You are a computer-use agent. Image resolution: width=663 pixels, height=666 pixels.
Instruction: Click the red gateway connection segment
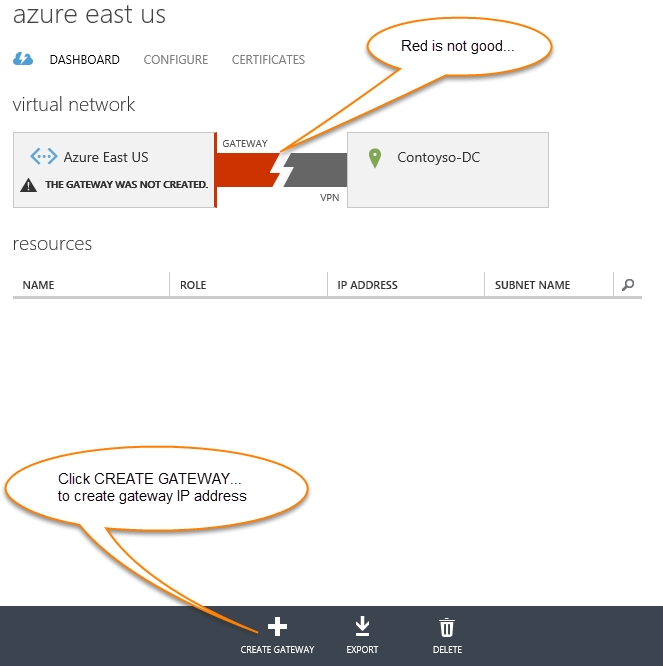pyautogui.click(x=244, y=169)
